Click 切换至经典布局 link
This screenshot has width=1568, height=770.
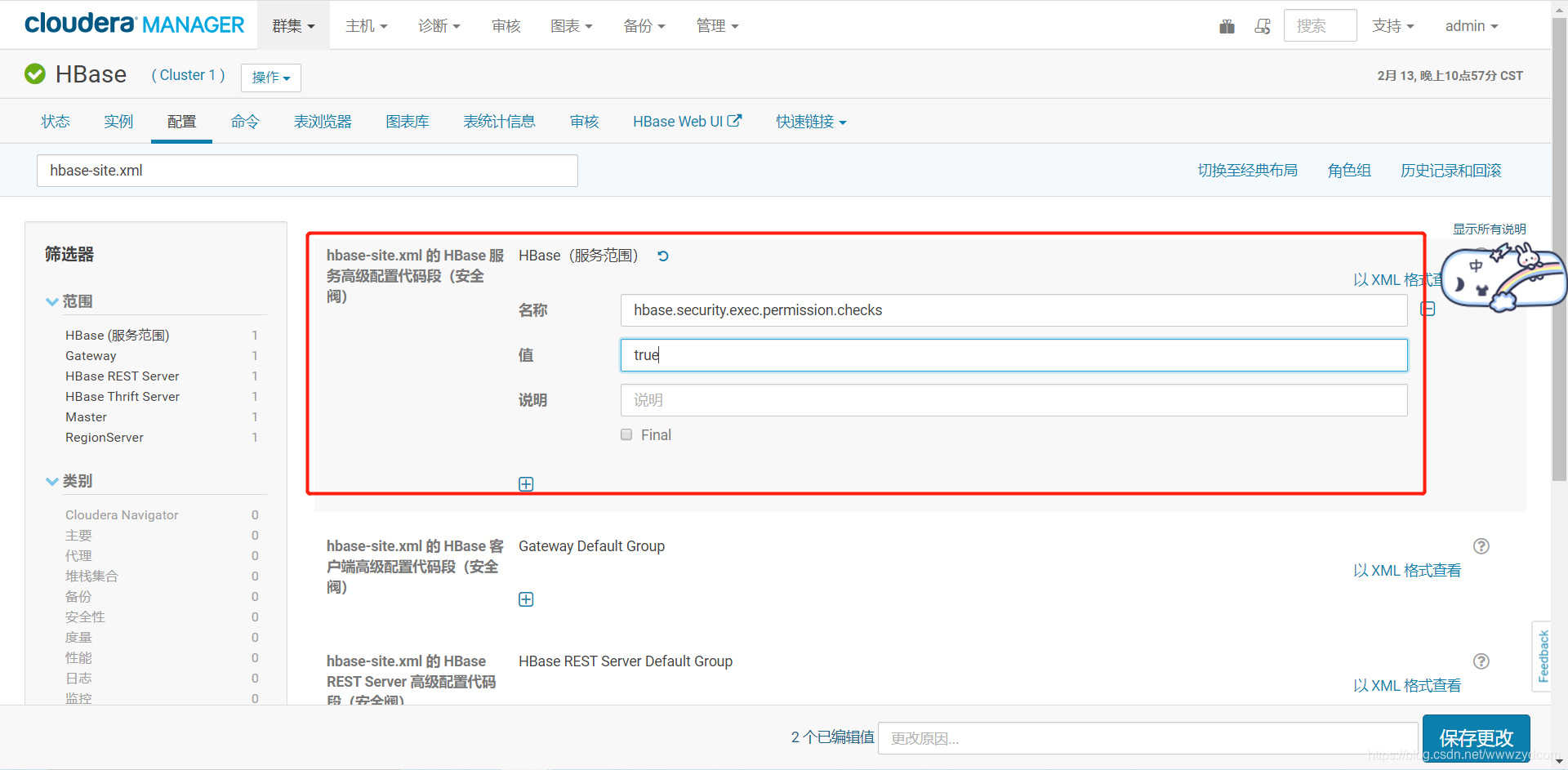[x=1247, y=170]
